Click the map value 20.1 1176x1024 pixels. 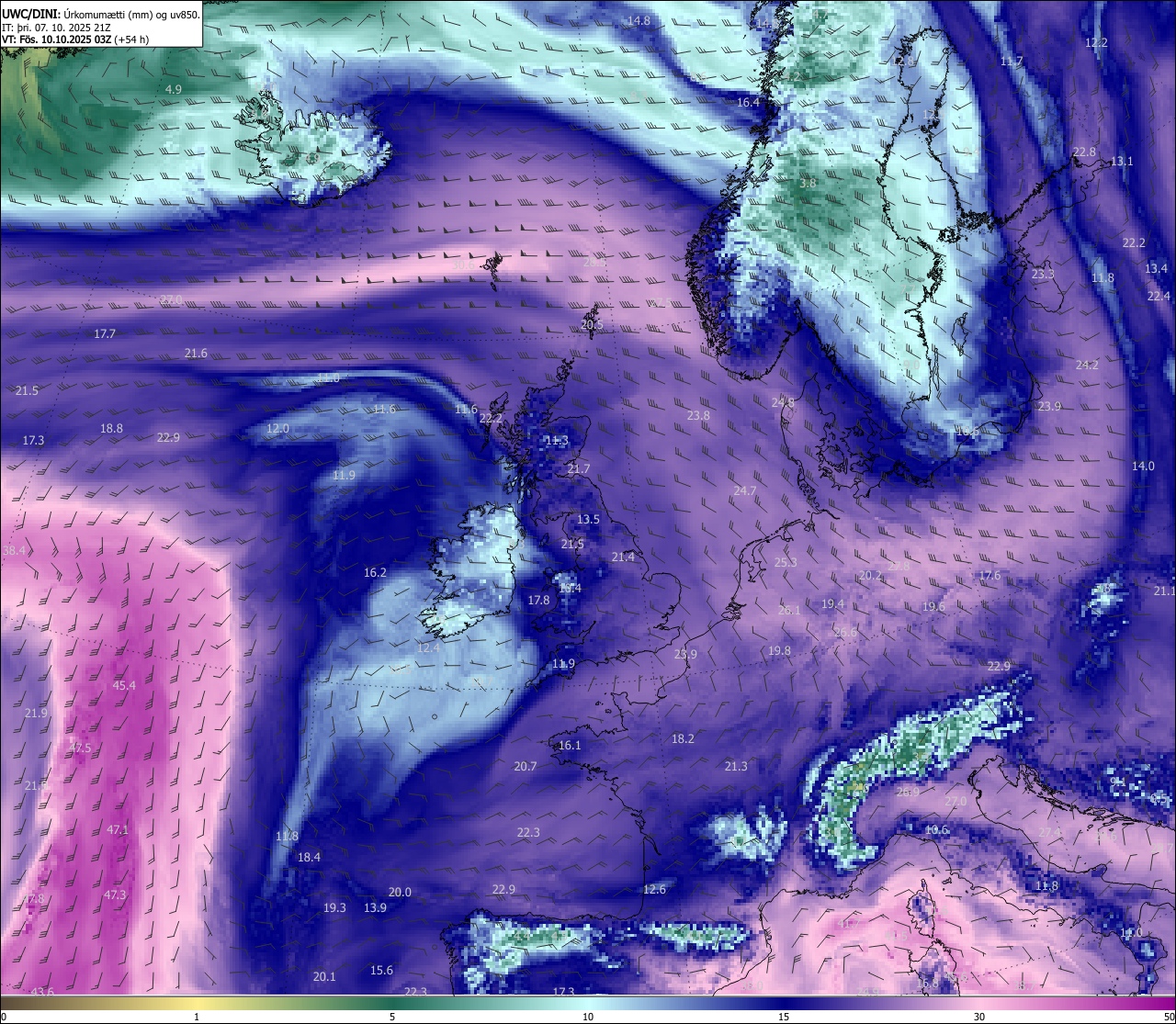(324, 976)
